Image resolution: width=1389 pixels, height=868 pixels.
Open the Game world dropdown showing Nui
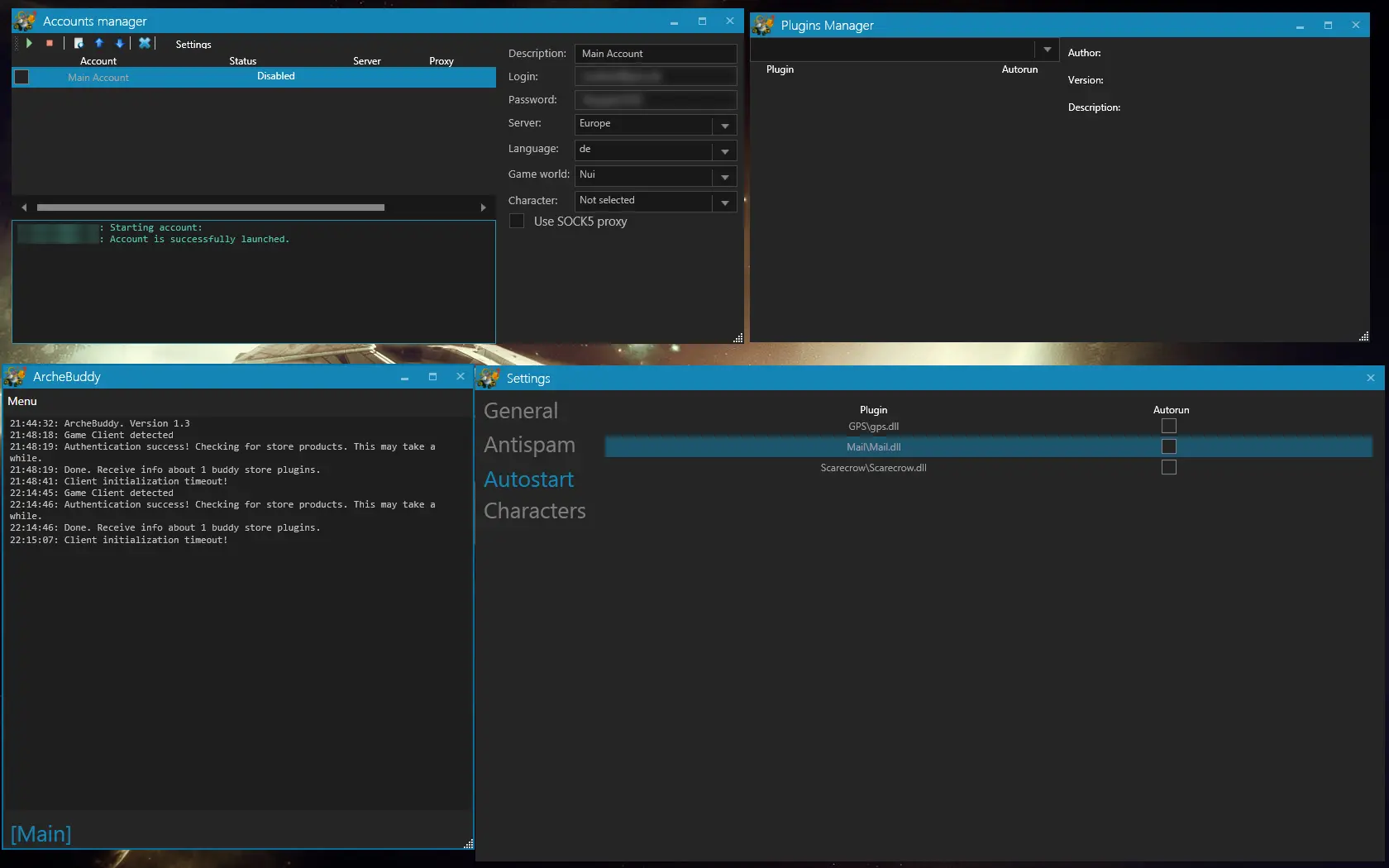coord(656,175)
